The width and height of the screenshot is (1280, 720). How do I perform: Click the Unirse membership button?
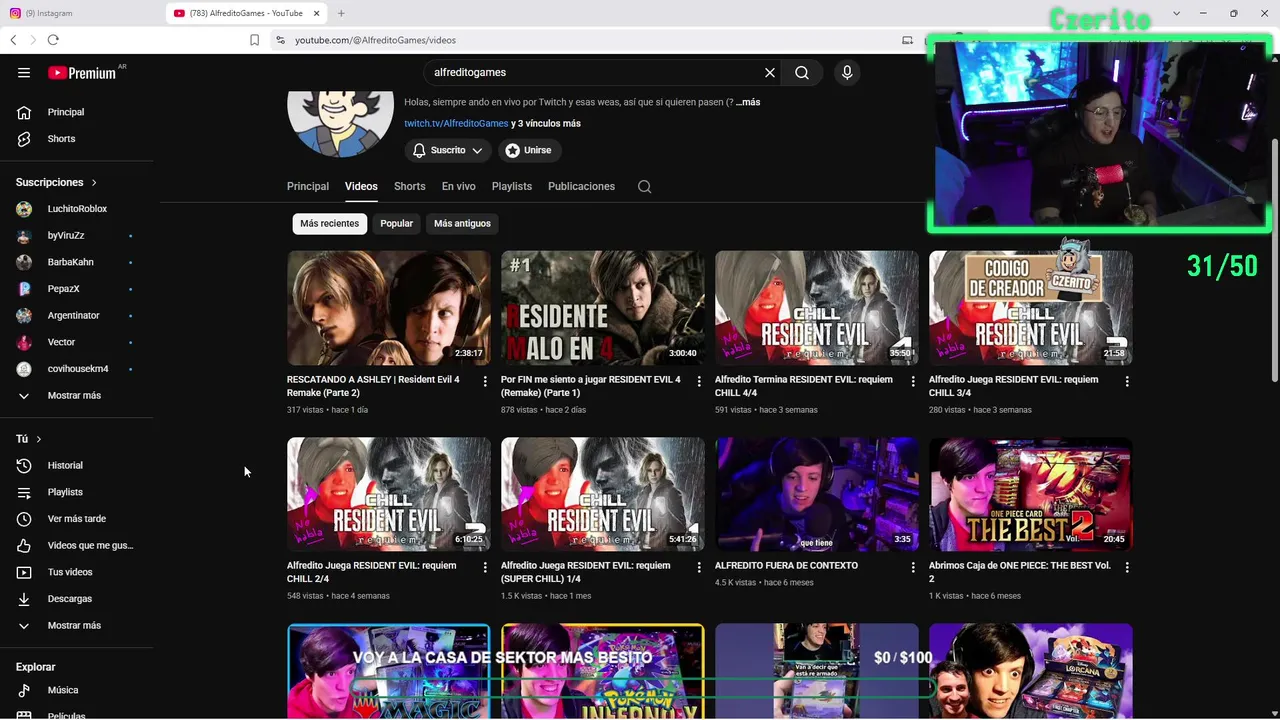(528, 150)
